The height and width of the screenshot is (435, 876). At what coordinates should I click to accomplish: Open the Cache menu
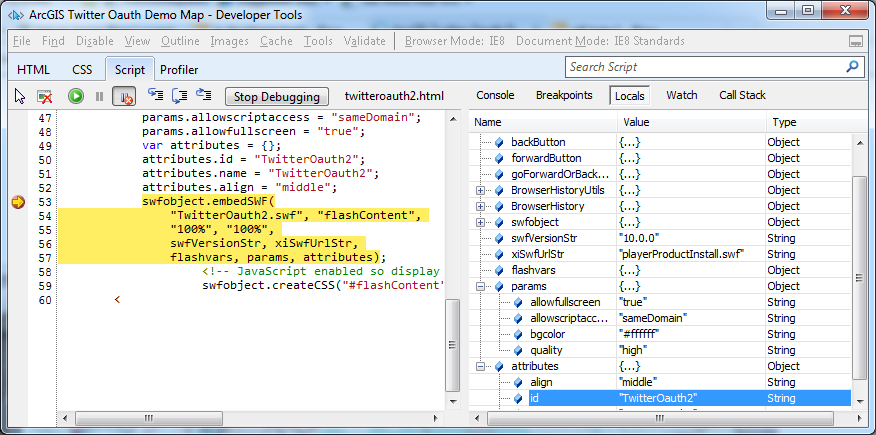tap(276, 41)
